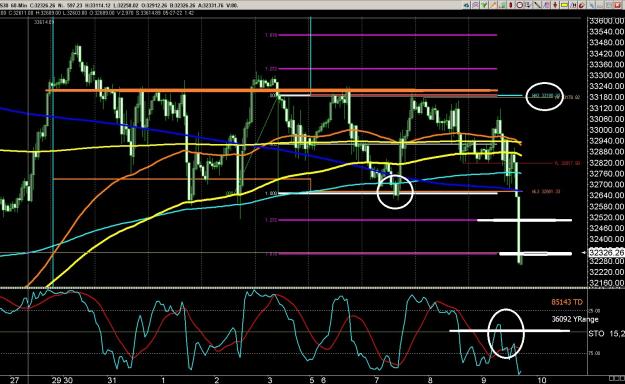This screenshot has width=625, height=384.
Task: Click the 32220.00 price axis label
Action: click(x=606, y=272)
